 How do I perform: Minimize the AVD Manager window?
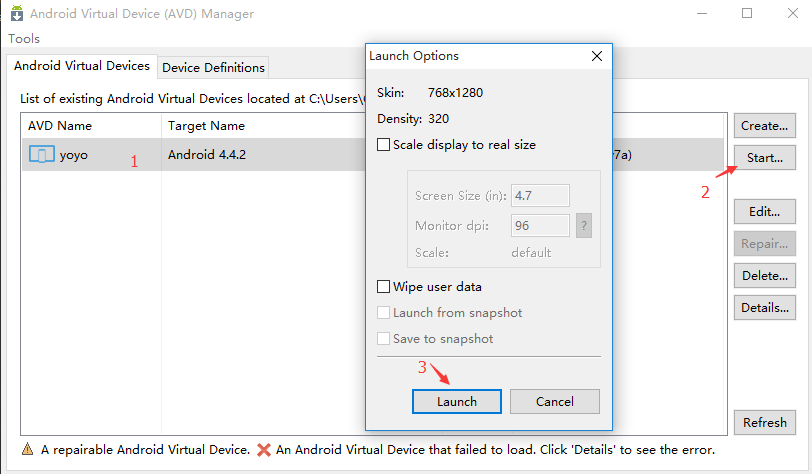pyautogui.click(x=702, y=13)
